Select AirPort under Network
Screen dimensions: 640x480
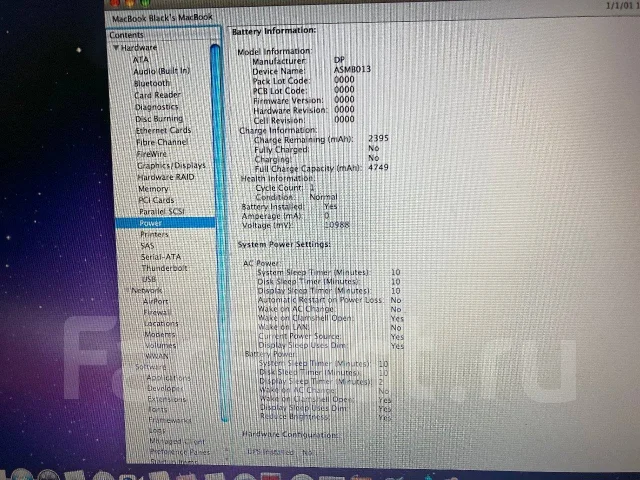click(x=156, y=302)
